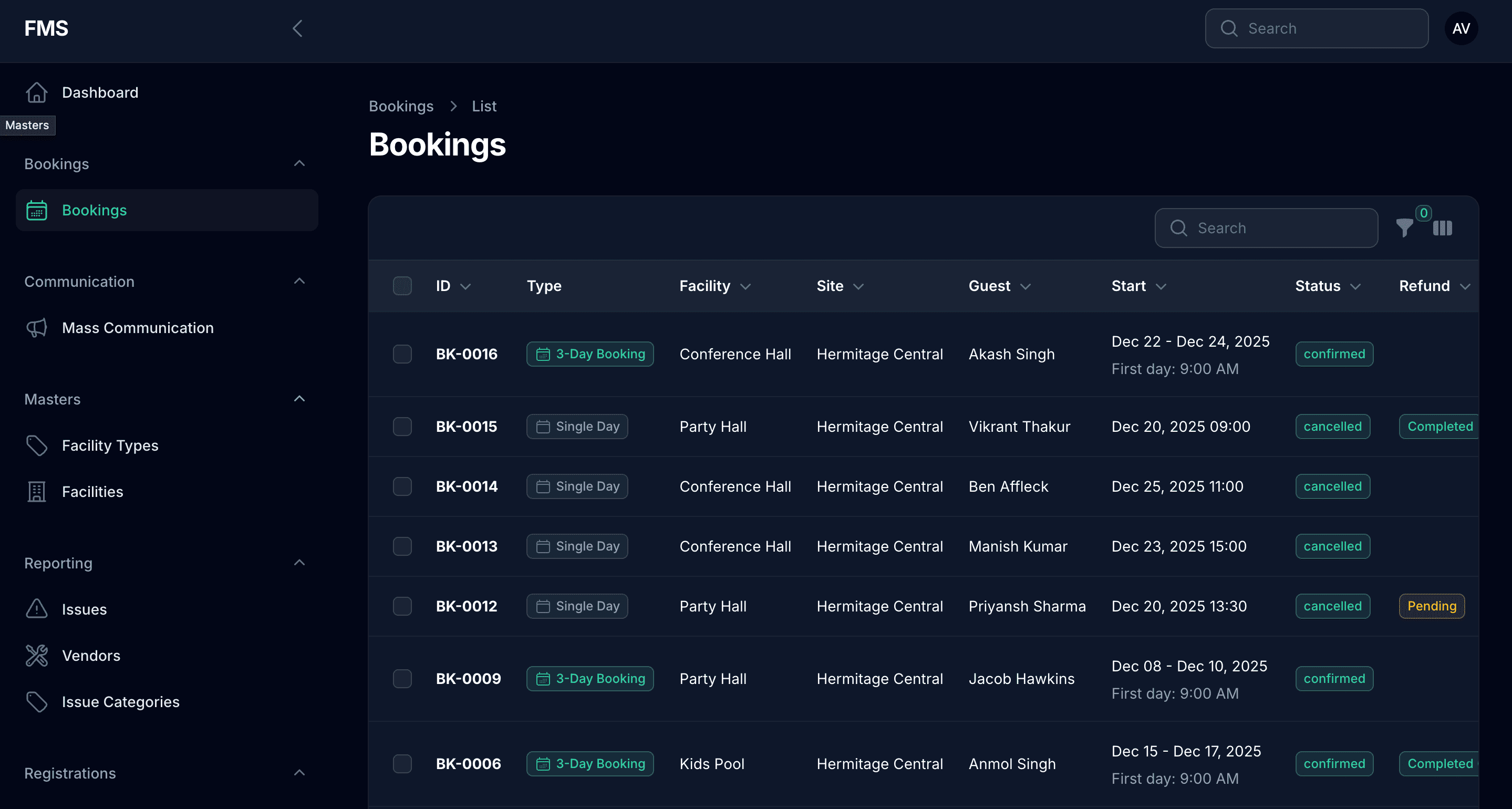Click the Bookings calendar icon in sidebar
Image resolution: width=1512 pixels, height=809 pixels.
click(36, 210)
